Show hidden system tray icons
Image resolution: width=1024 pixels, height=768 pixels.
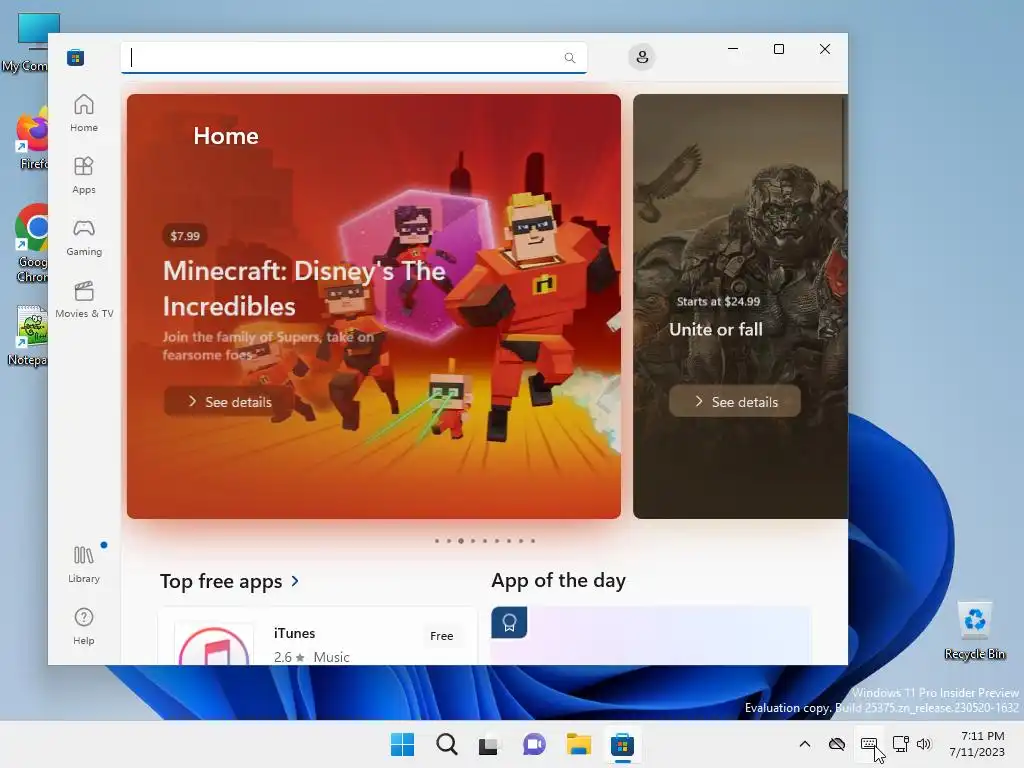pyautogui.click(x=805, y=744)
